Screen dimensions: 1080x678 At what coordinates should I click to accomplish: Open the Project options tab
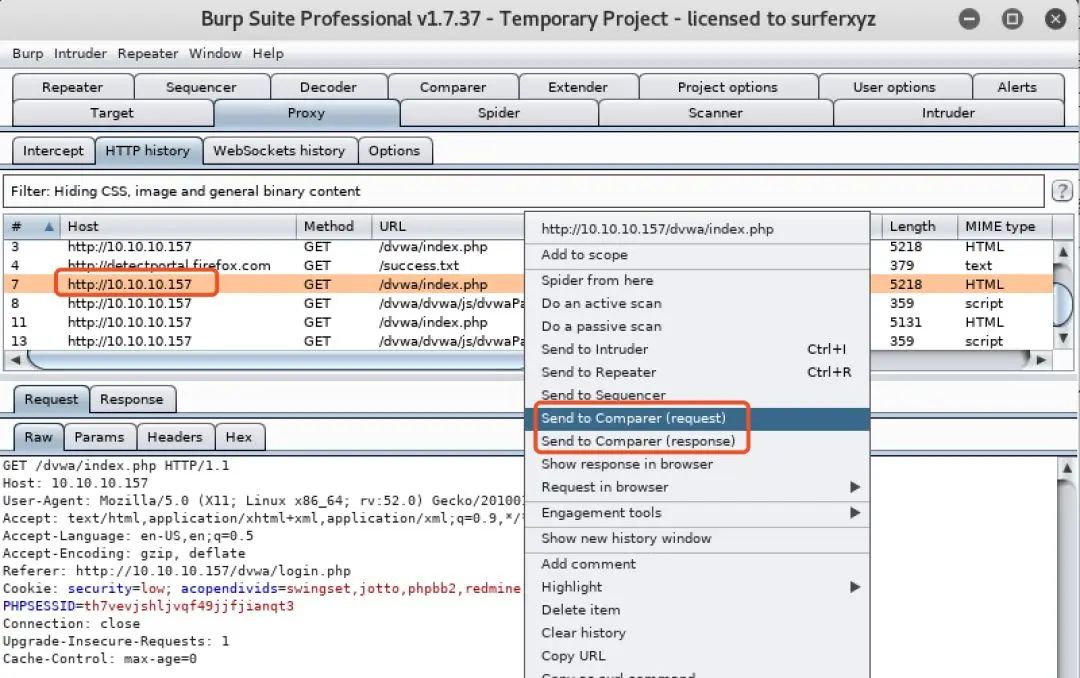tap(727, 87)
